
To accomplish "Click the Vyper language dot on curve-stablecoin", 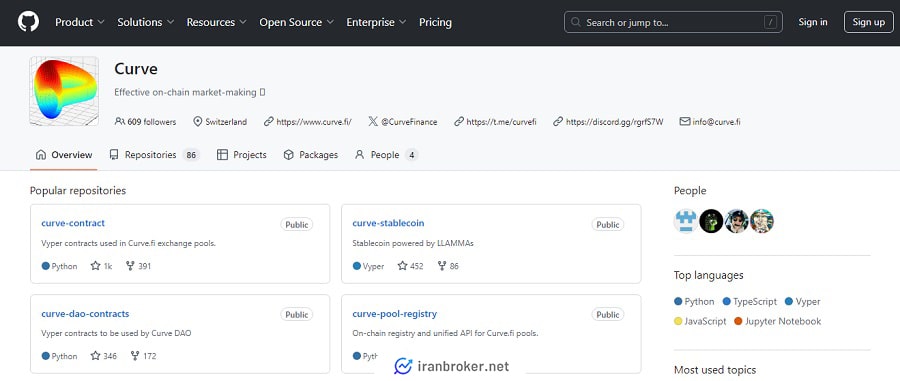I will (356, 266).
